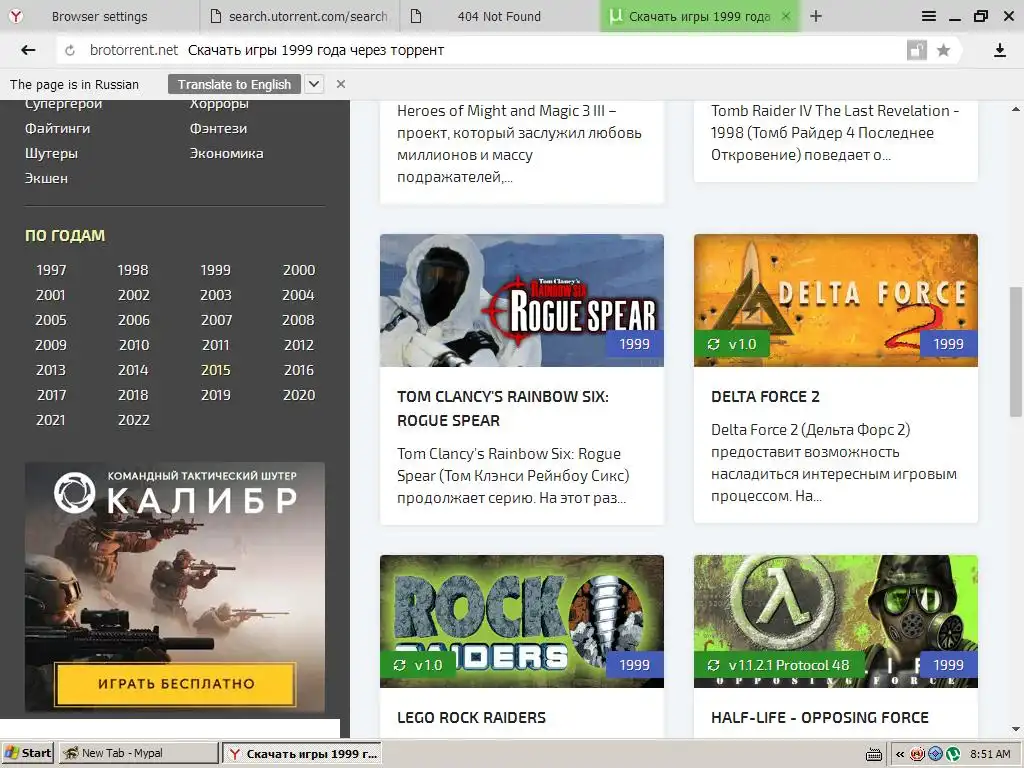1024x768 pixels.
Task: Click the Yandex browser logo icon
Action: click(16, 16)
